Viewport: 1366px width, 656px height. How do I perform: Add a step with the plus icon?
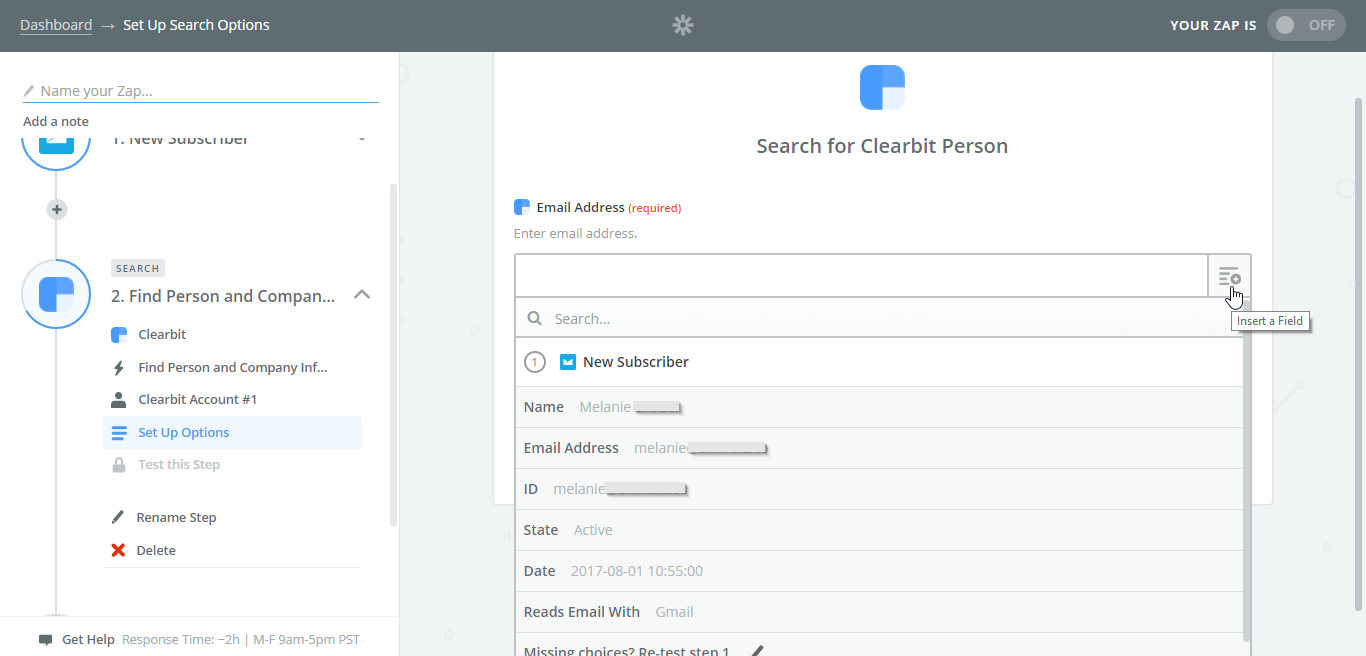pos(57,209)
